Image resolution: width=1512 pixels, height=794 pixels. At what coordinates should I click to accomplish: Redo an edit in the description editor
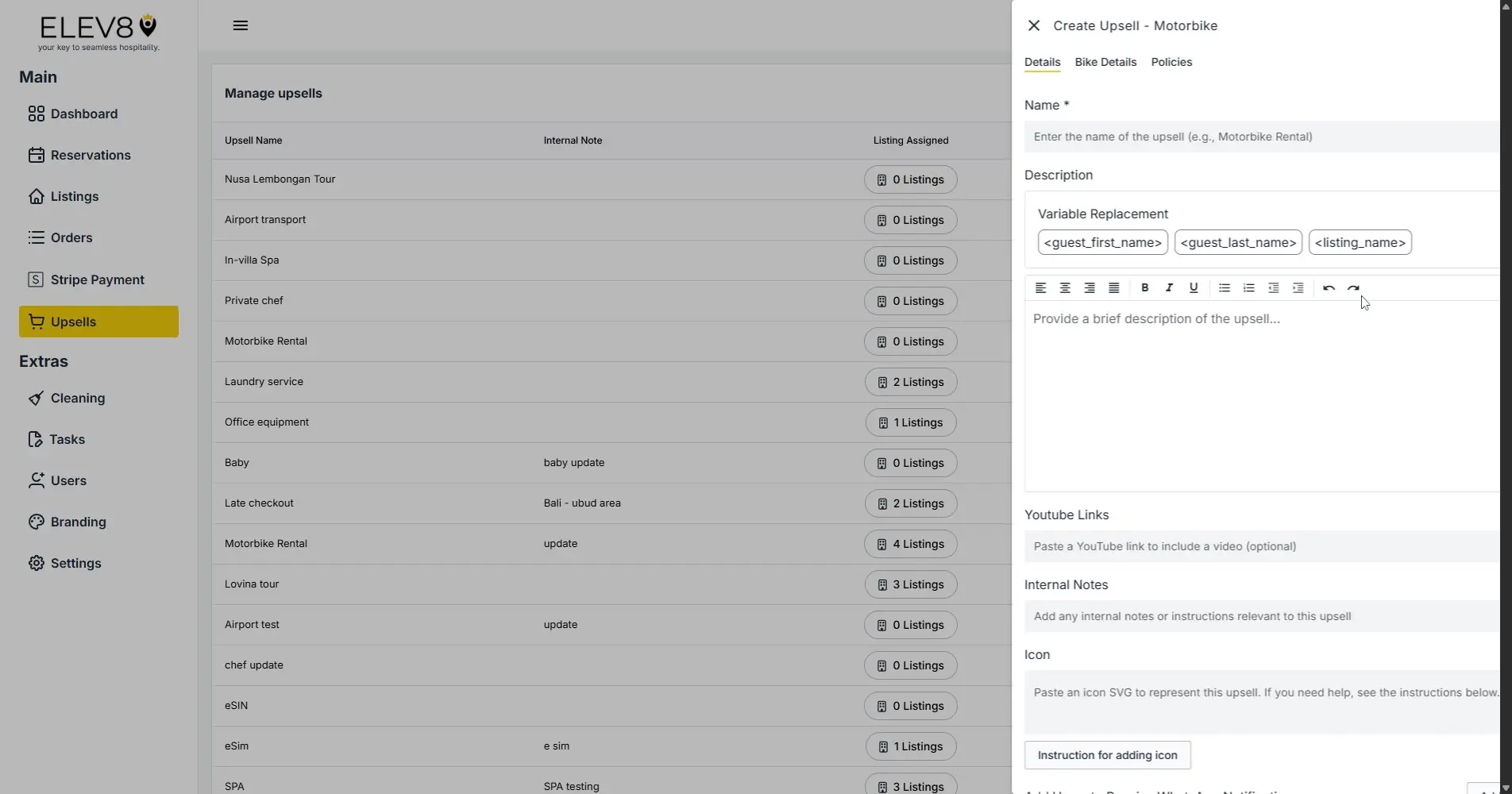click(1353, 287)
